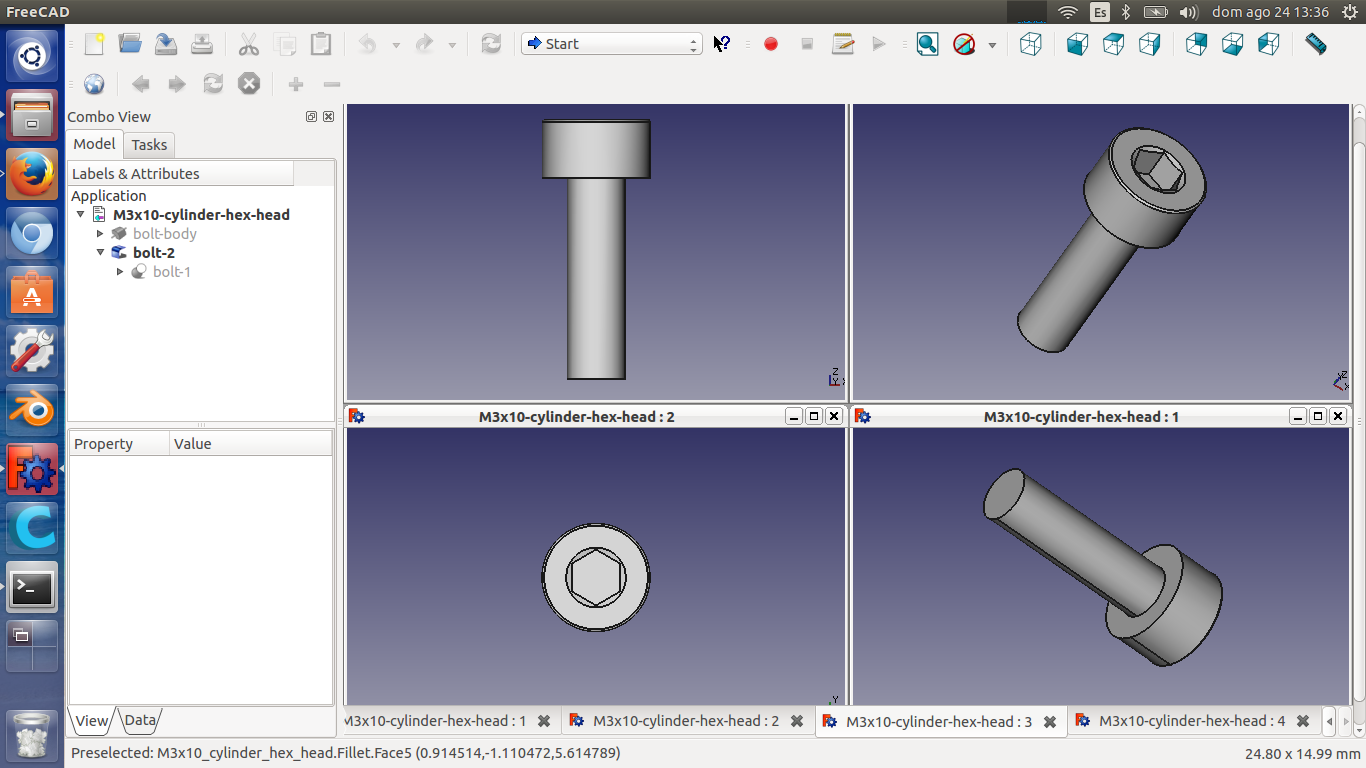Expand the bolt-body tree node
Screen dimensions: 1366x768
coord(100,233)
